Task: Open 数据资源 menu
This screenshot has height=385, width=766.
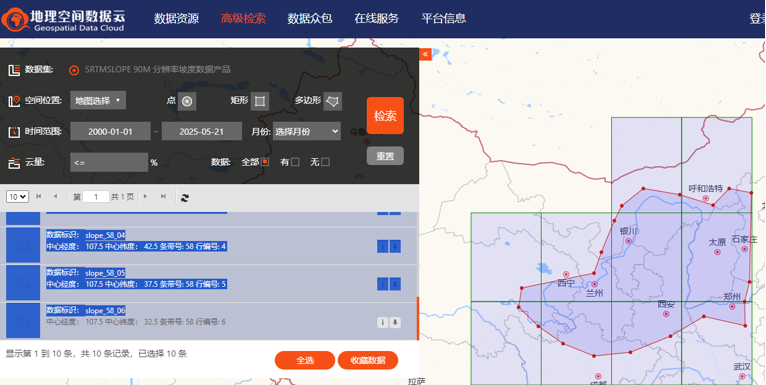Action: pyautogui.click(x=176, y=19)
